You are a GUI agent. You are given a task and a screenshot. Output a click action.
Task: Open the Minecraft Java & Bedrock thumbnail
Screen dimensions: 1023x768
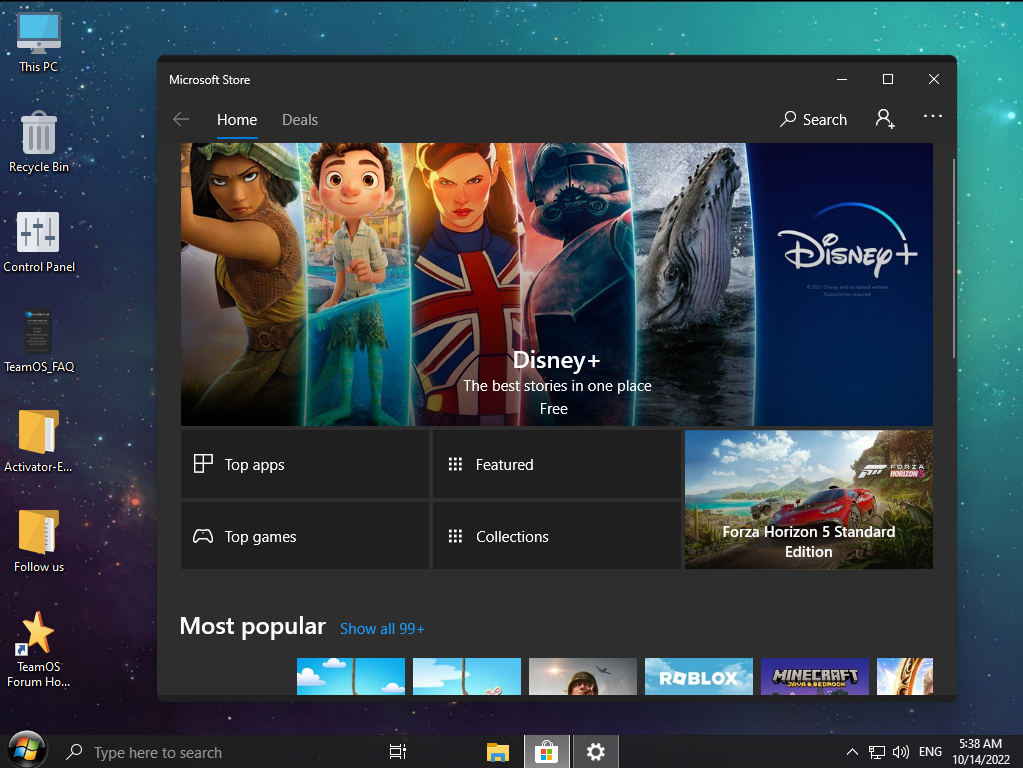(x=815, y=677)
